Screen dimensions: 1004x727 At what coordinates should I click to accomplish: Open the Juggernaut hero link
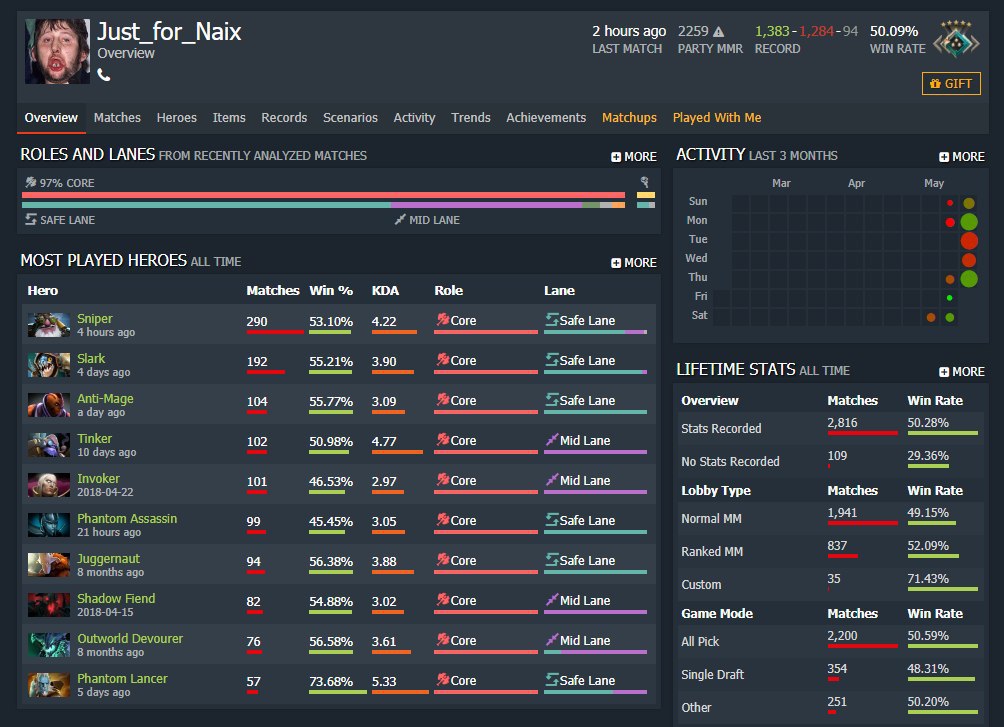click(x=108, y=559)
